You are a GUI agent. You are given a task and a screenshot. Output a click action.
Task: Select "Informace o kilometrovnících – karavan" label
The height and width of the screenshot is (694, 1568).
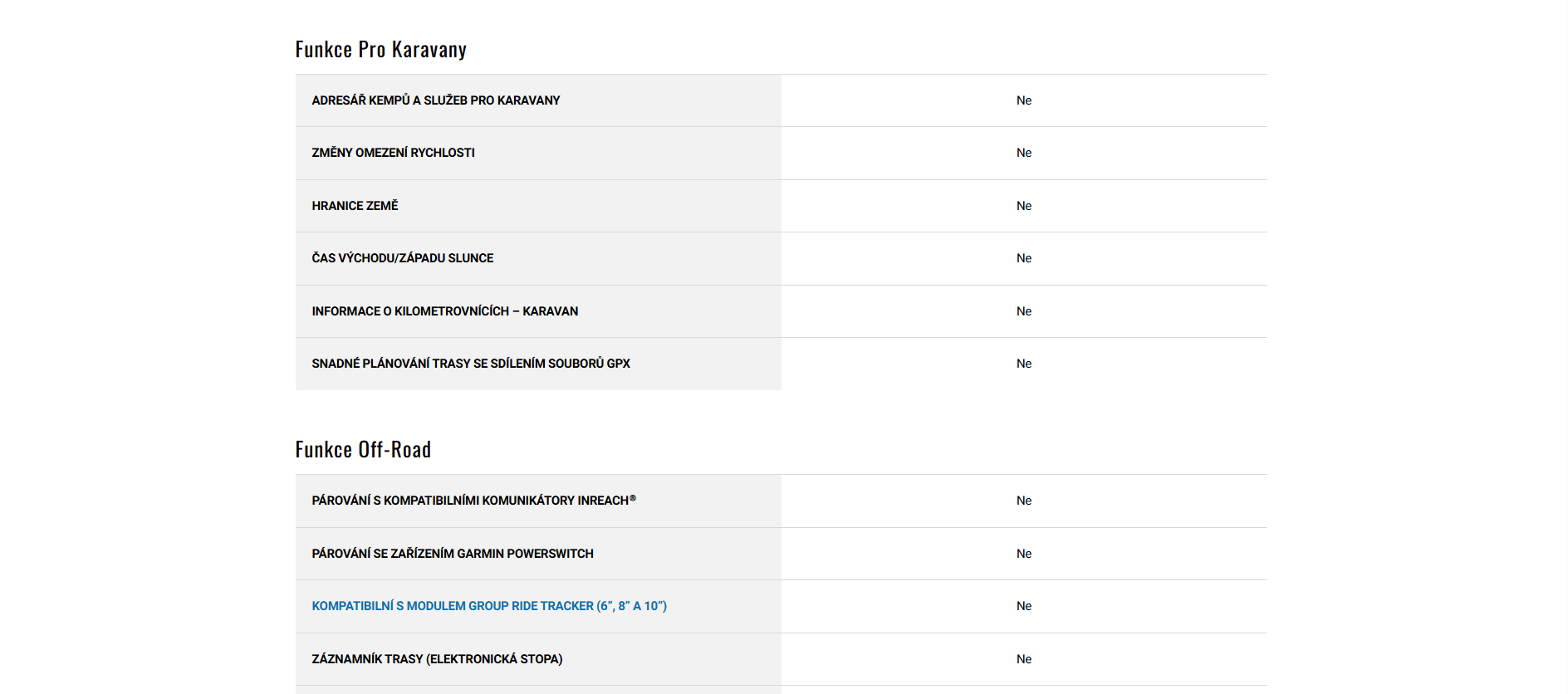point(444,311)
